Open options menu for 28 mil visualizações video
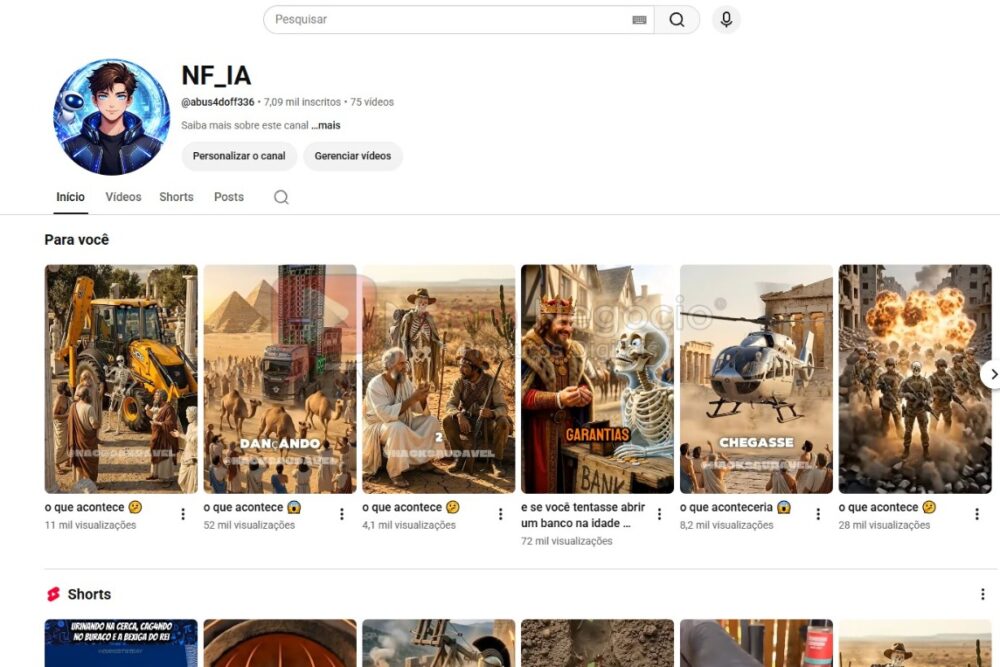The width and height of the screenshot is (1000, 667). [977, 514]
